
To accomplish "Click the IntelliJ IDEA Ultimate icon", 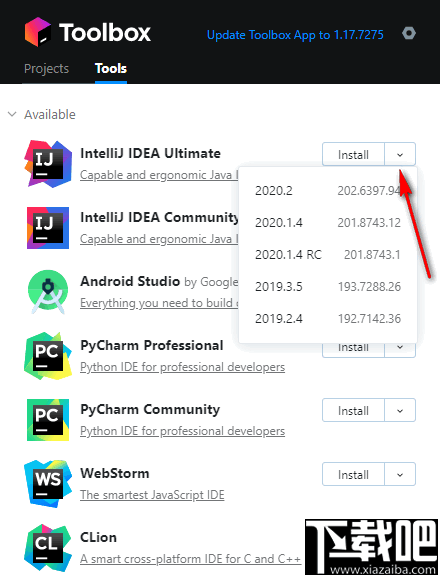I will point(48,164).
